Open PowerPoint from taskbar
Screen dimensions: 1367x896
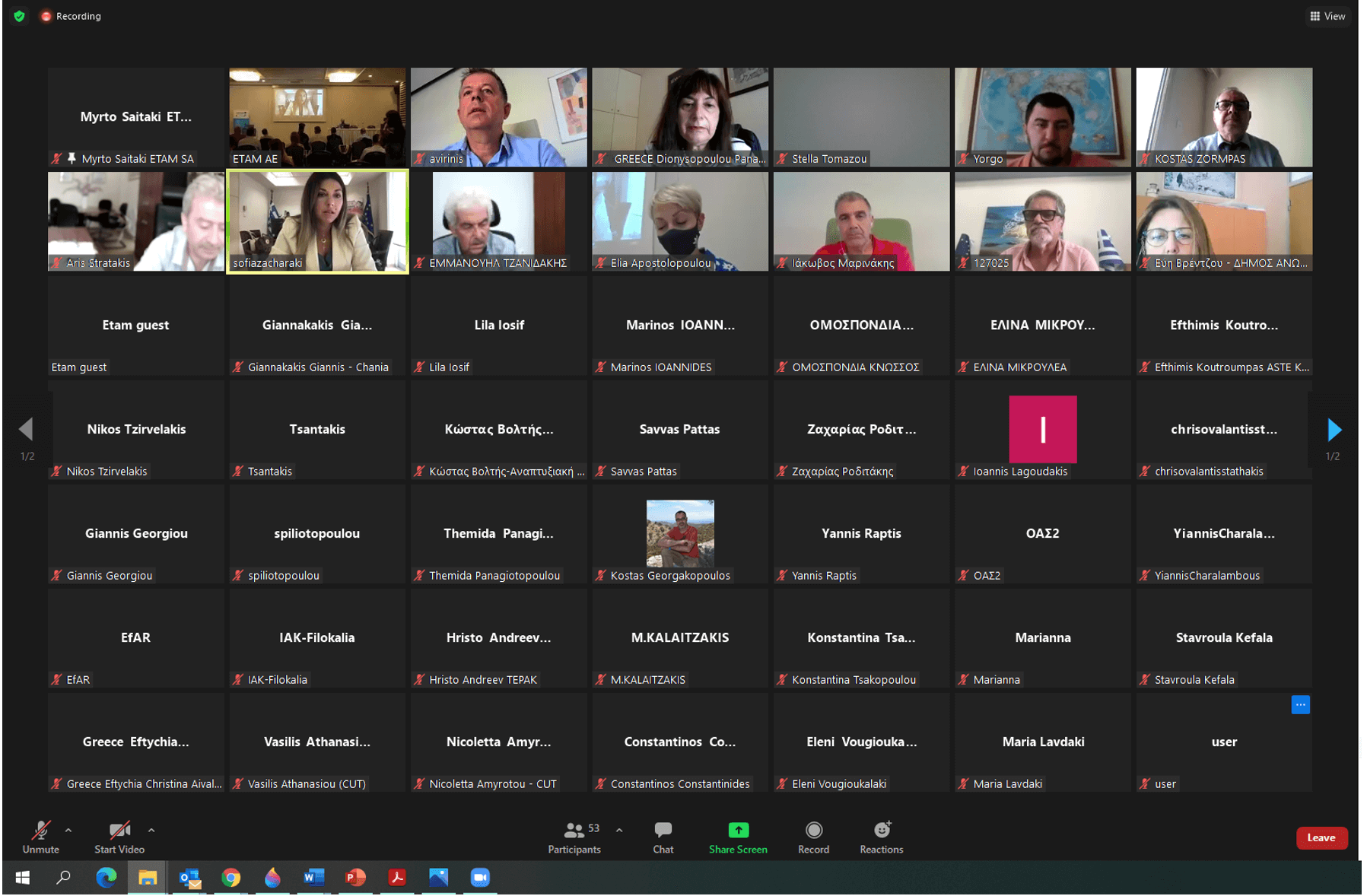point(355,878)
